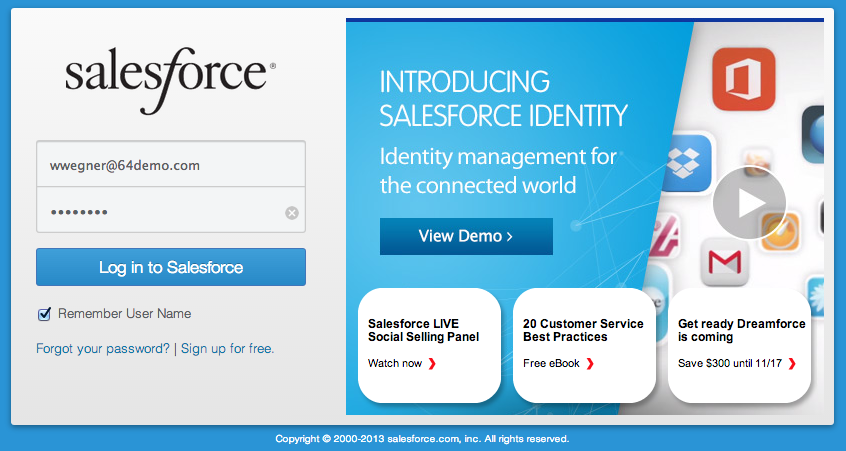Click Free eBook link

pos(551,364)
